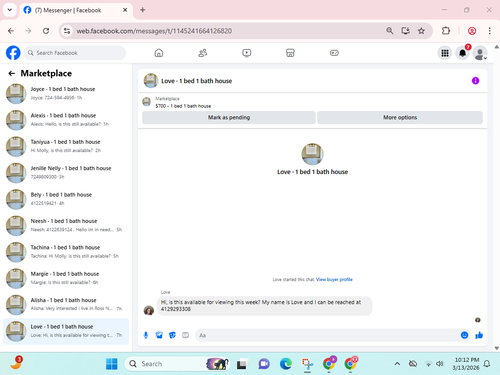Open Tachina - 1 bed 1 bath house chat

pyautogui.click(x=66, y=252)
